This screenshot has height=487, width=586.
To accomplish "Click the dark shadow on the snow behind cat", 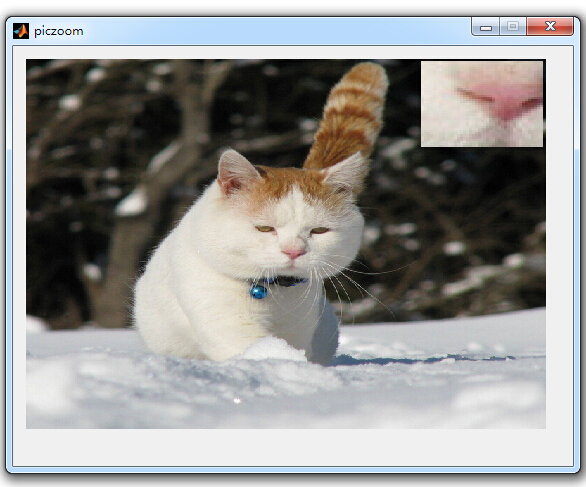I will pyautogui.click(x=419, y=360).
